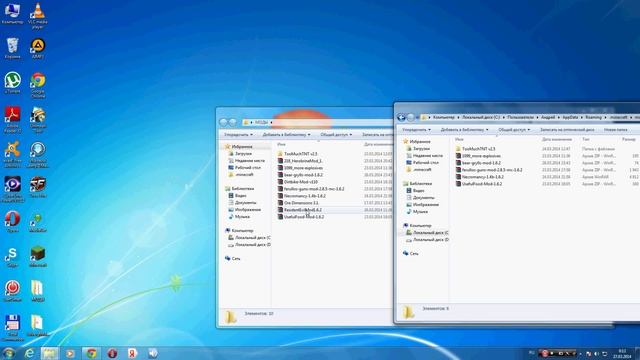The image size is (640, 360).
Task: Select bear-grylls-mod file in the front window
Action: [x=481, y=163]
